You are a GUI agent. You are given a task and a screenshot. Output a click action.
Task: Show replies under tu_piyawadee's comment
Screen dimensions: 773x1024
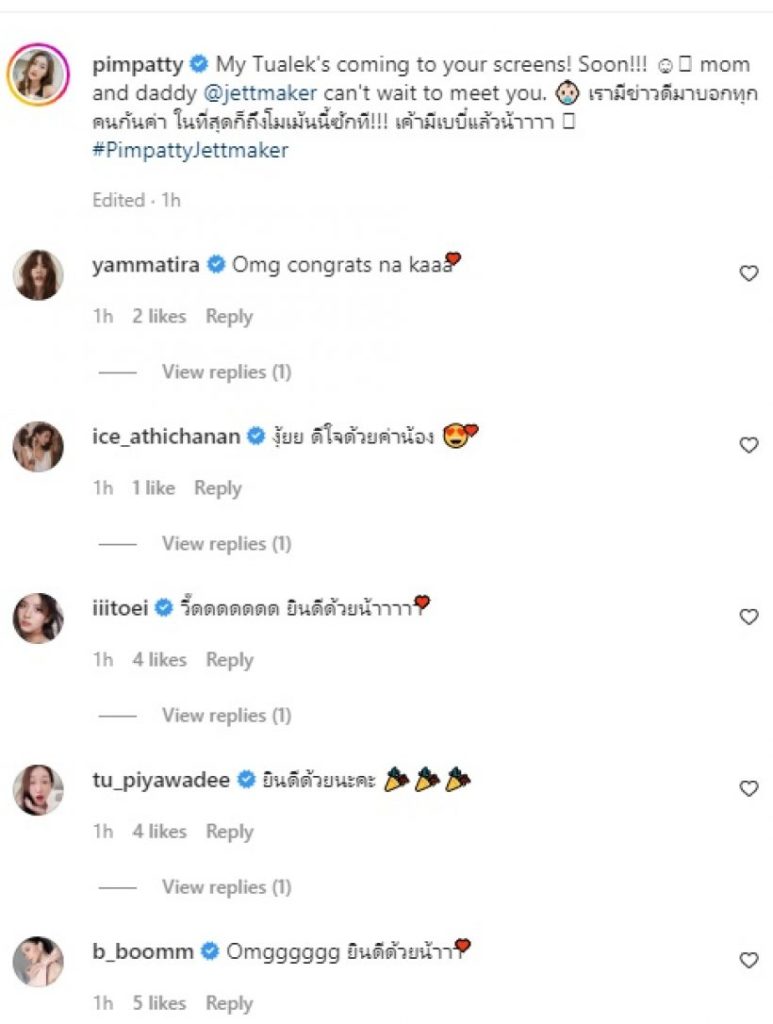226,887
